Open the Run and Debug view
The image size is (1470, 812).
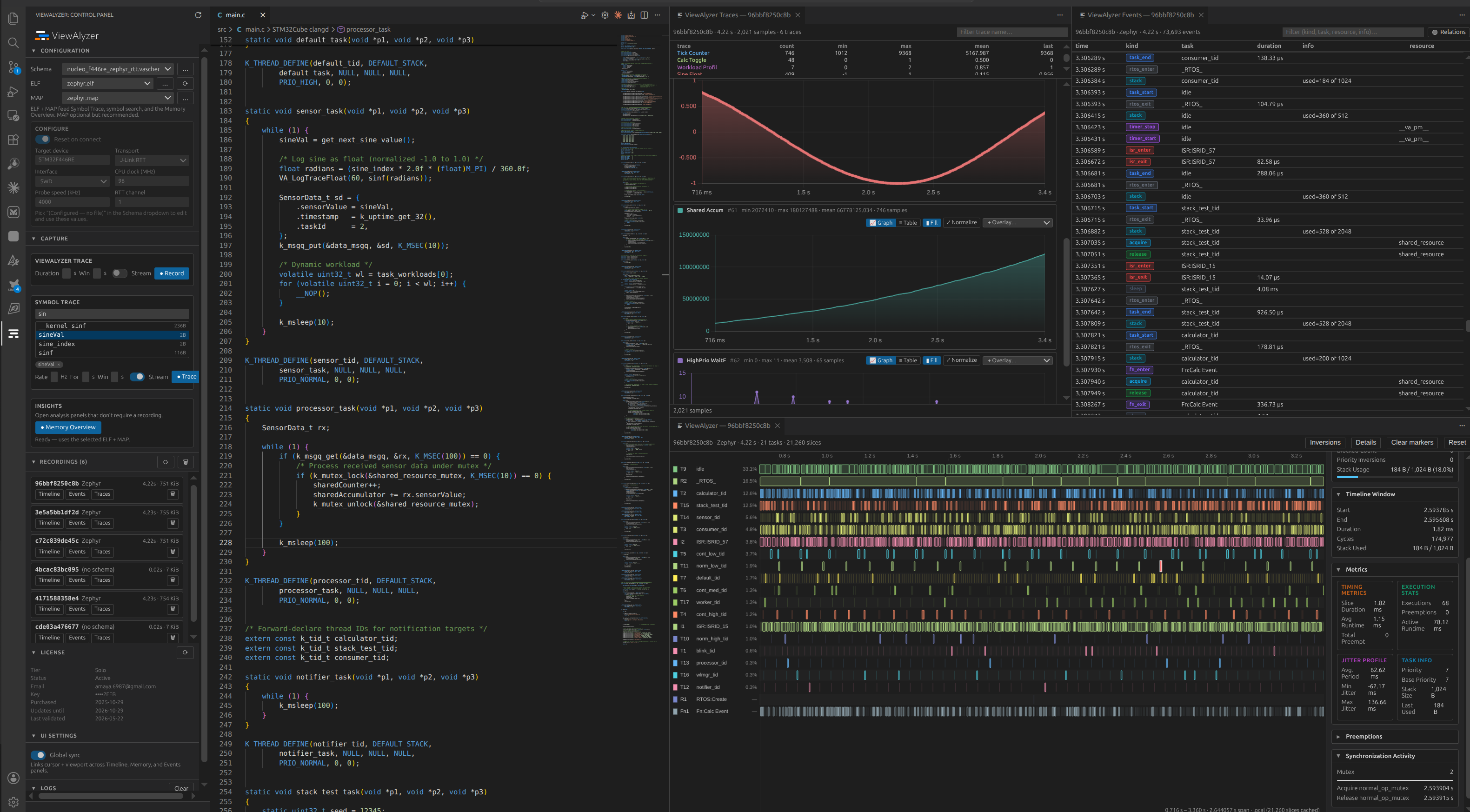pos(13,91)
